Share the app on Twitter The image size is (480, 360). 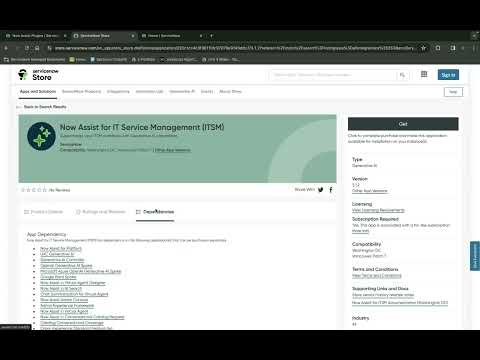click(x=320, y=190)
